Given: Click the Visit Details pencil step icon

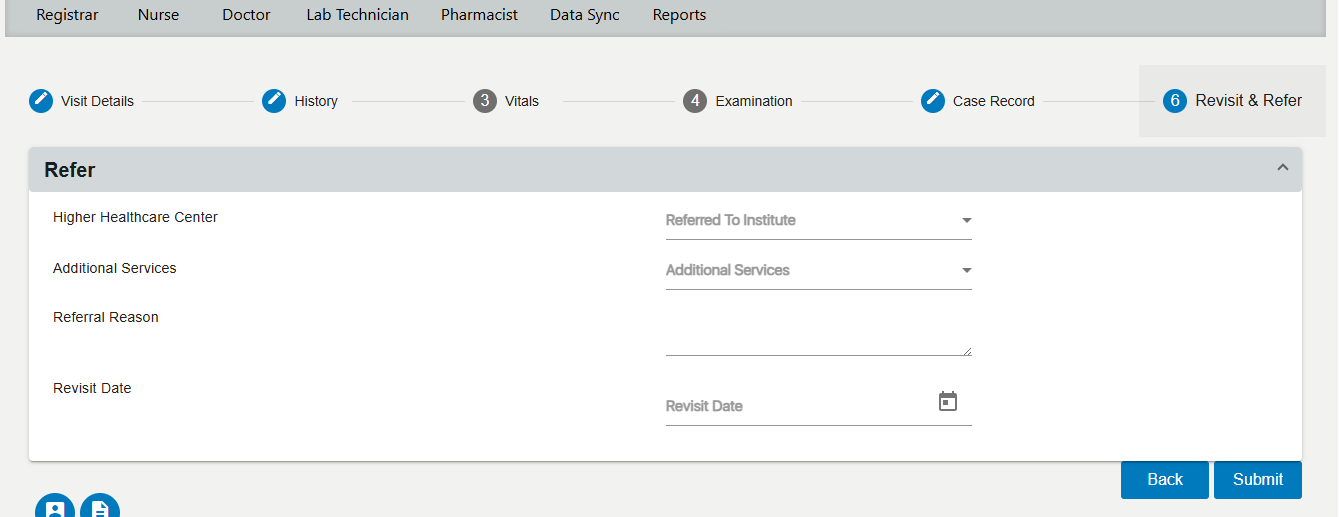Looking at the screenshot, I should [41, 101].
